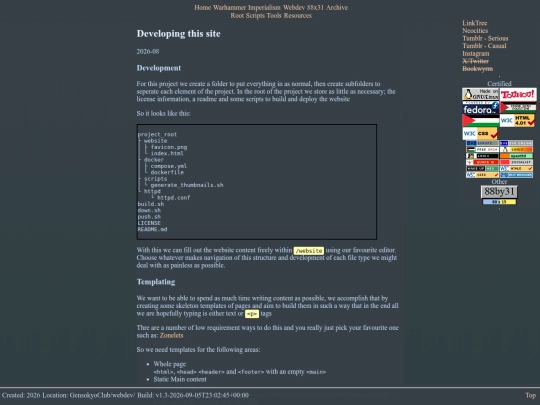
Task: Click 'dockerfile' in the code block
Action: tap(167, 172)
